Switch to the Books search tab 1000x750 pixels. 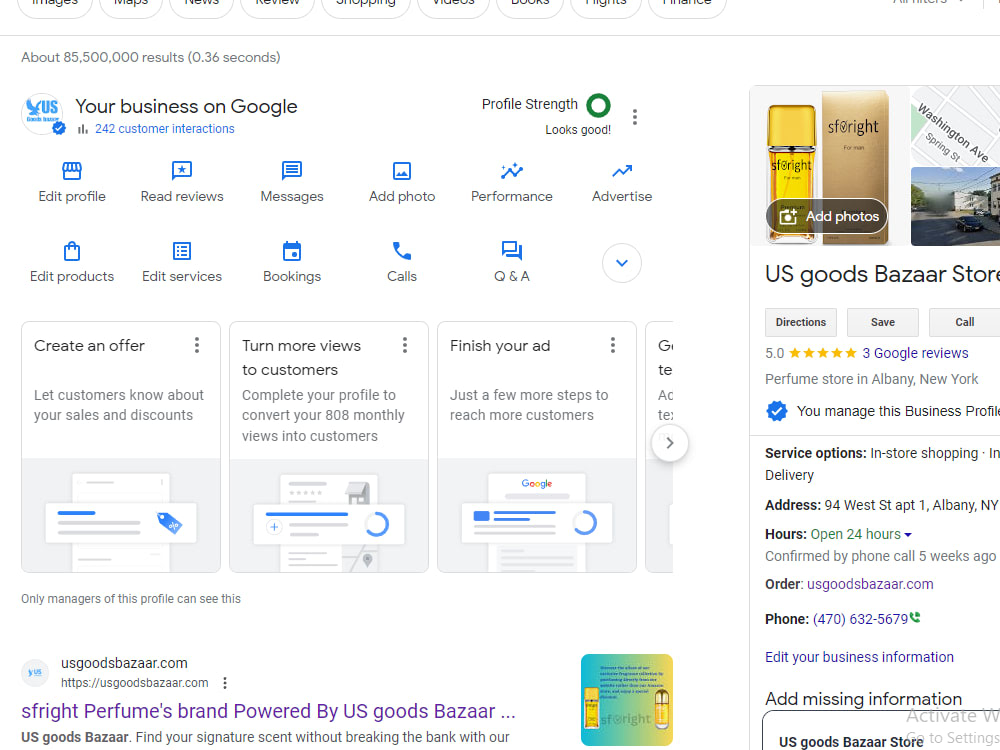(x=530, y=4)
